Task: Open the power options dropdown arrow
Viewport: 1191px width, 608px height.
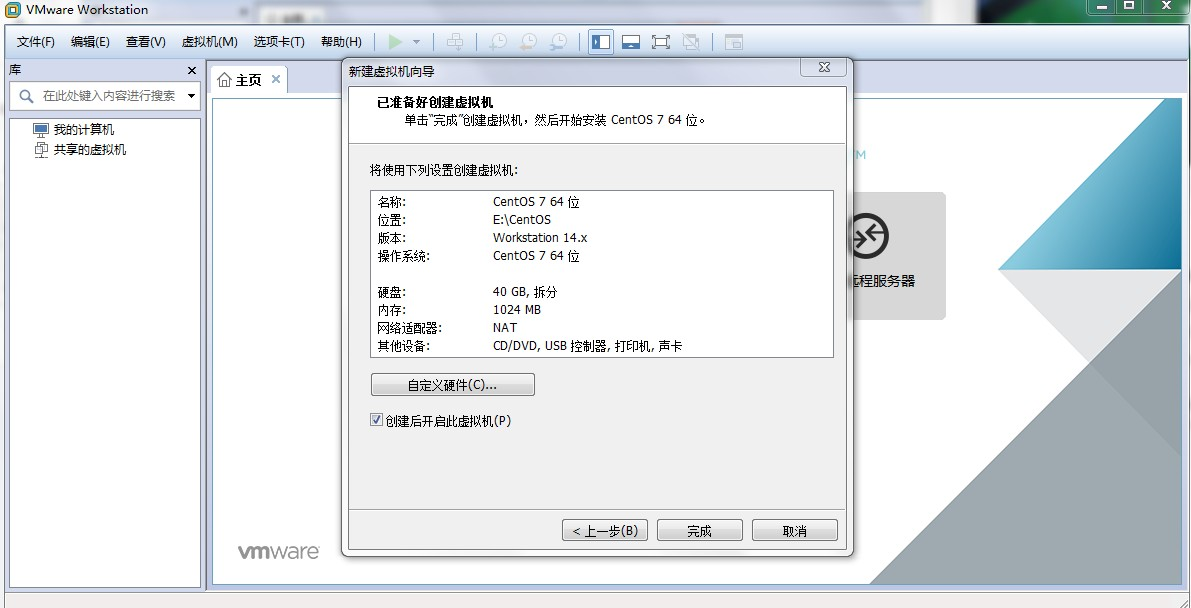Action: pyautogui.click(x=416, y=42)
